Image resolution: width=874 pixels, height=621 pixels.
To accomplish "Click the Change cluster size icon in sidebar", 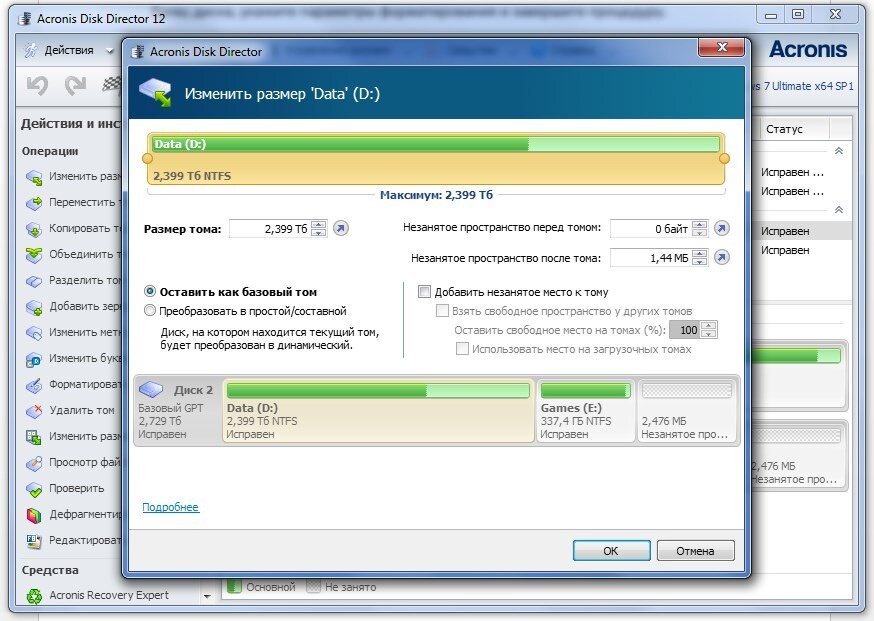I will [x=34, y=437].
